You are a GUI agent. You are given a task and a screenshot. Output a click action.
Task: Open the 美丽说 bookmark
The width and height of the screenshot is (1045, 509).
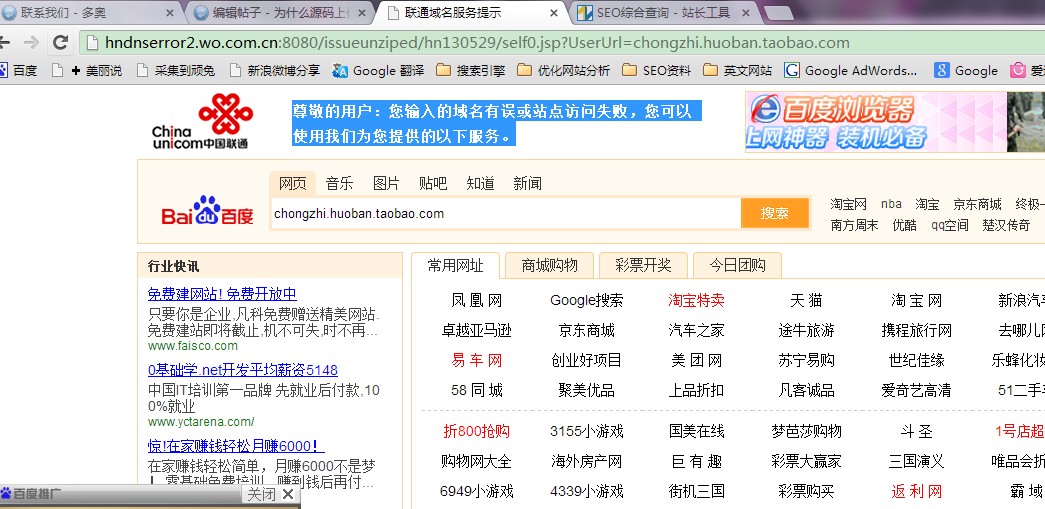pos(97,71)
